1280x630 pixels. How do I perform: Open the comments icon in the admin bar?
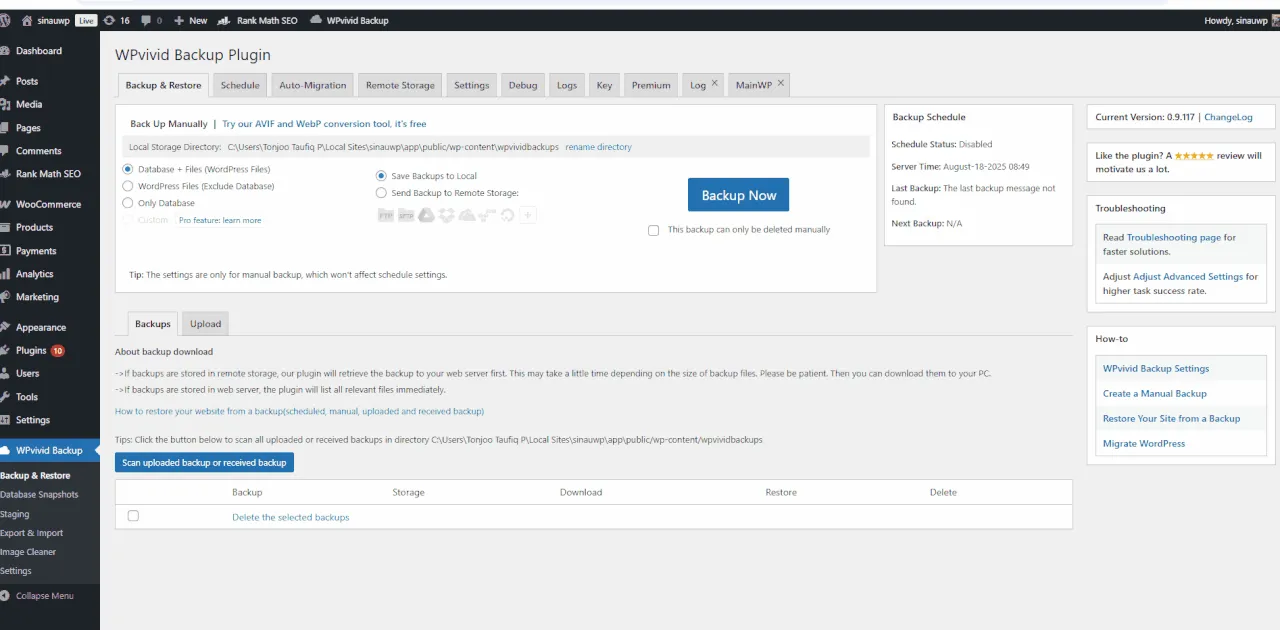(148, 20)
